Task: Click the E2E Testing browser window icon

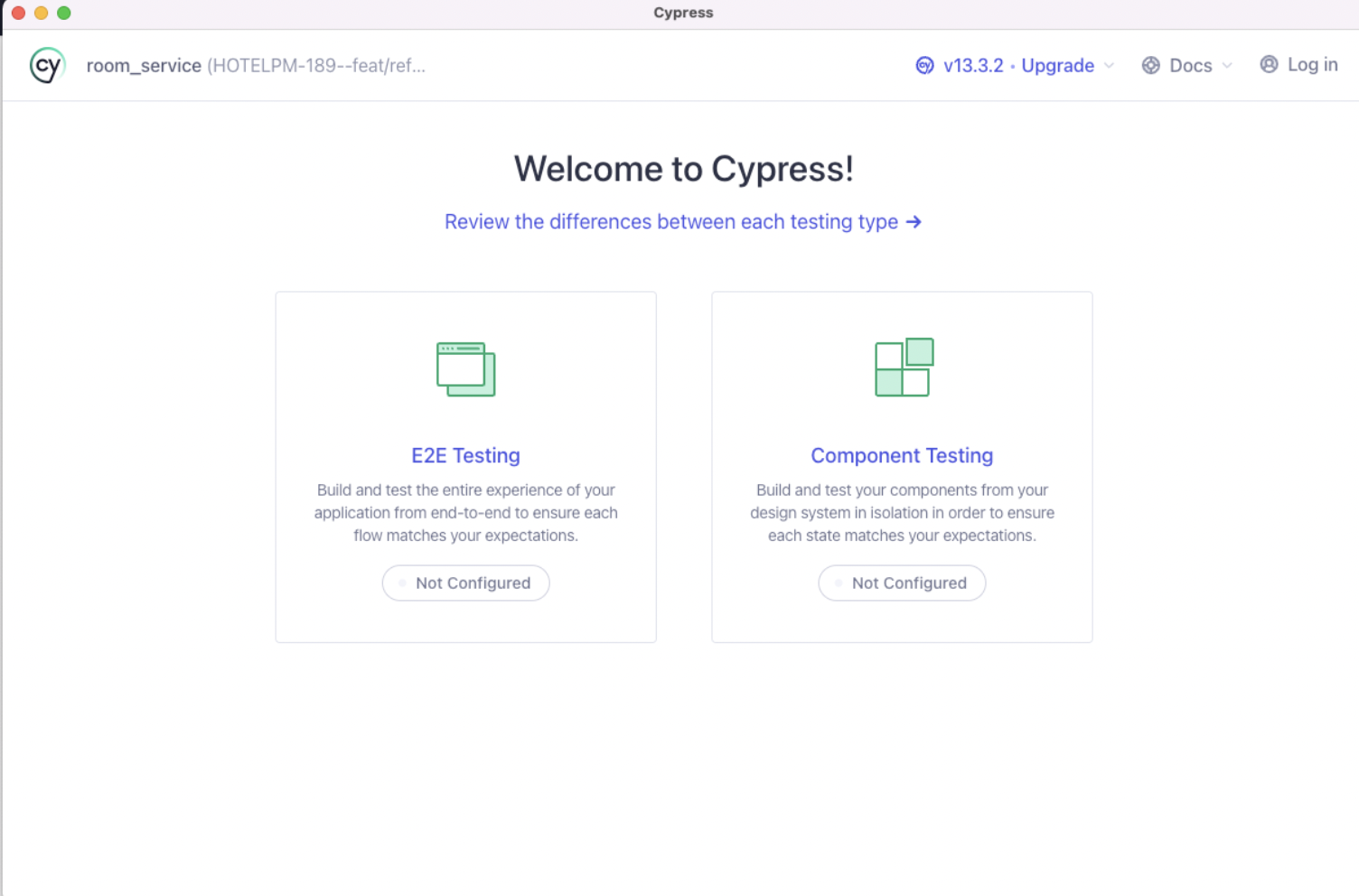Action: [x=465, y=369]
